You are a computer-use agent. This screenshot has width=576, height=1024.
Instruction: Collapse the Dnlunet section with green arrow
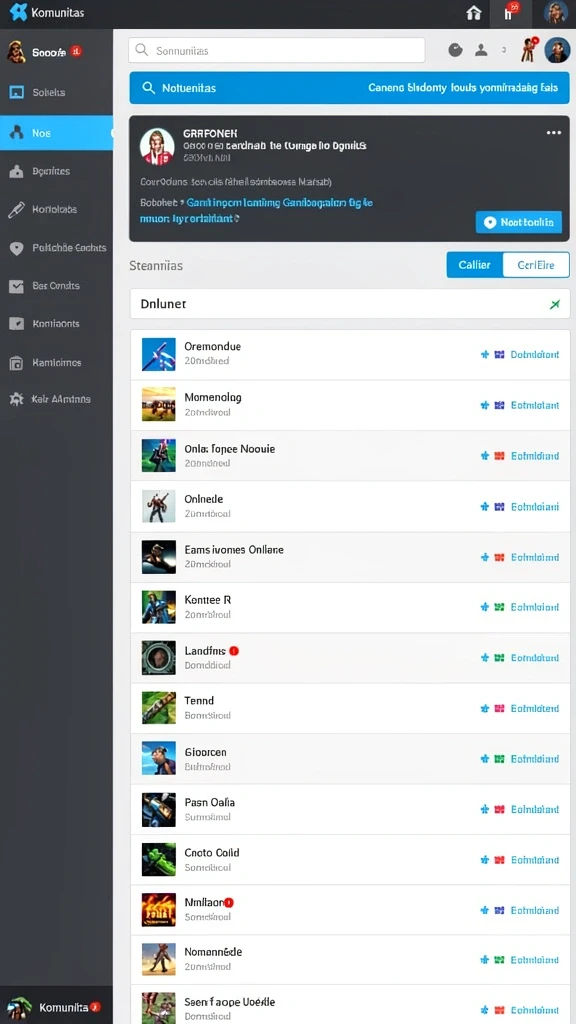point(555,304)
